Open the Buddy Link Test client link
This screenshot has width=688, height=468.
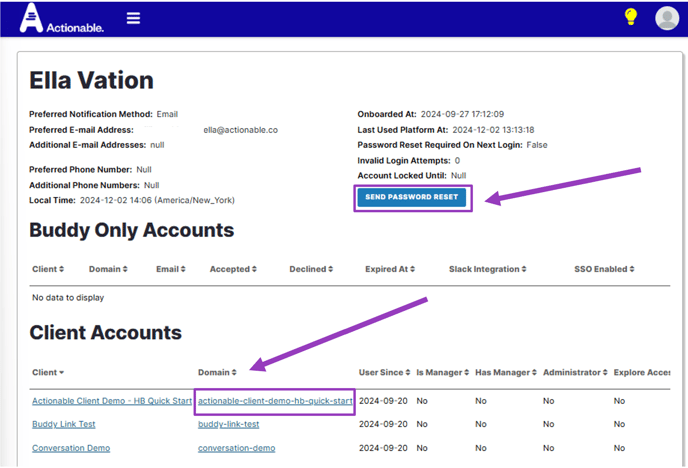[64, 424]
